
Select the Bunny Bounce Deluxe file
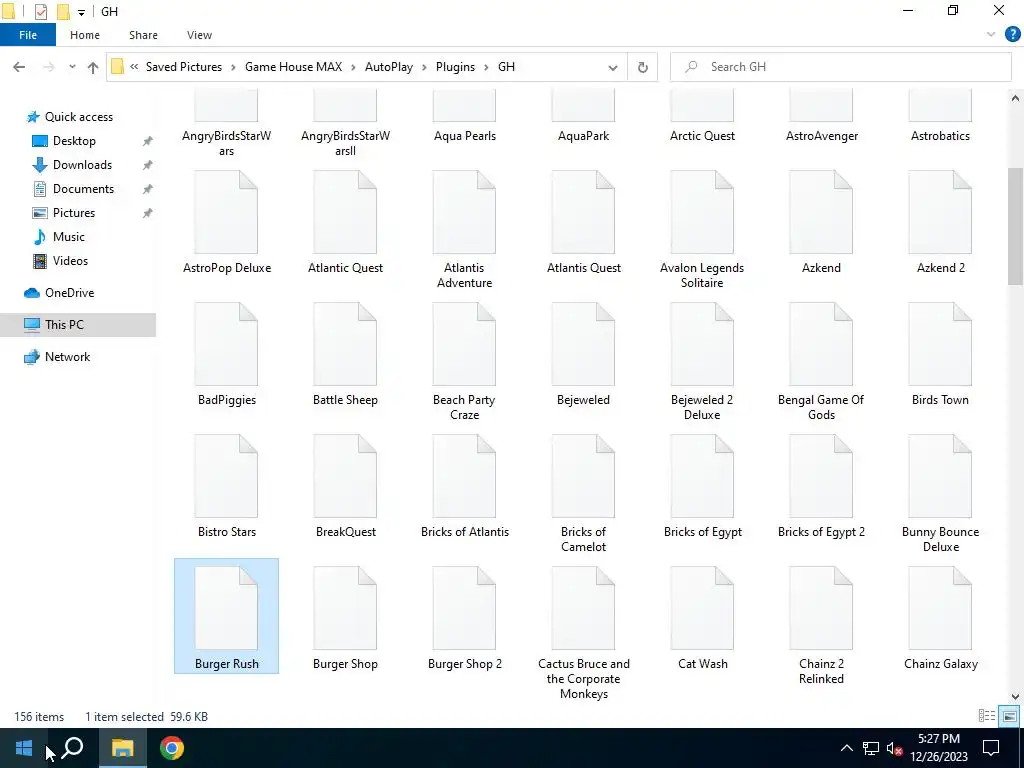(940, 493)
